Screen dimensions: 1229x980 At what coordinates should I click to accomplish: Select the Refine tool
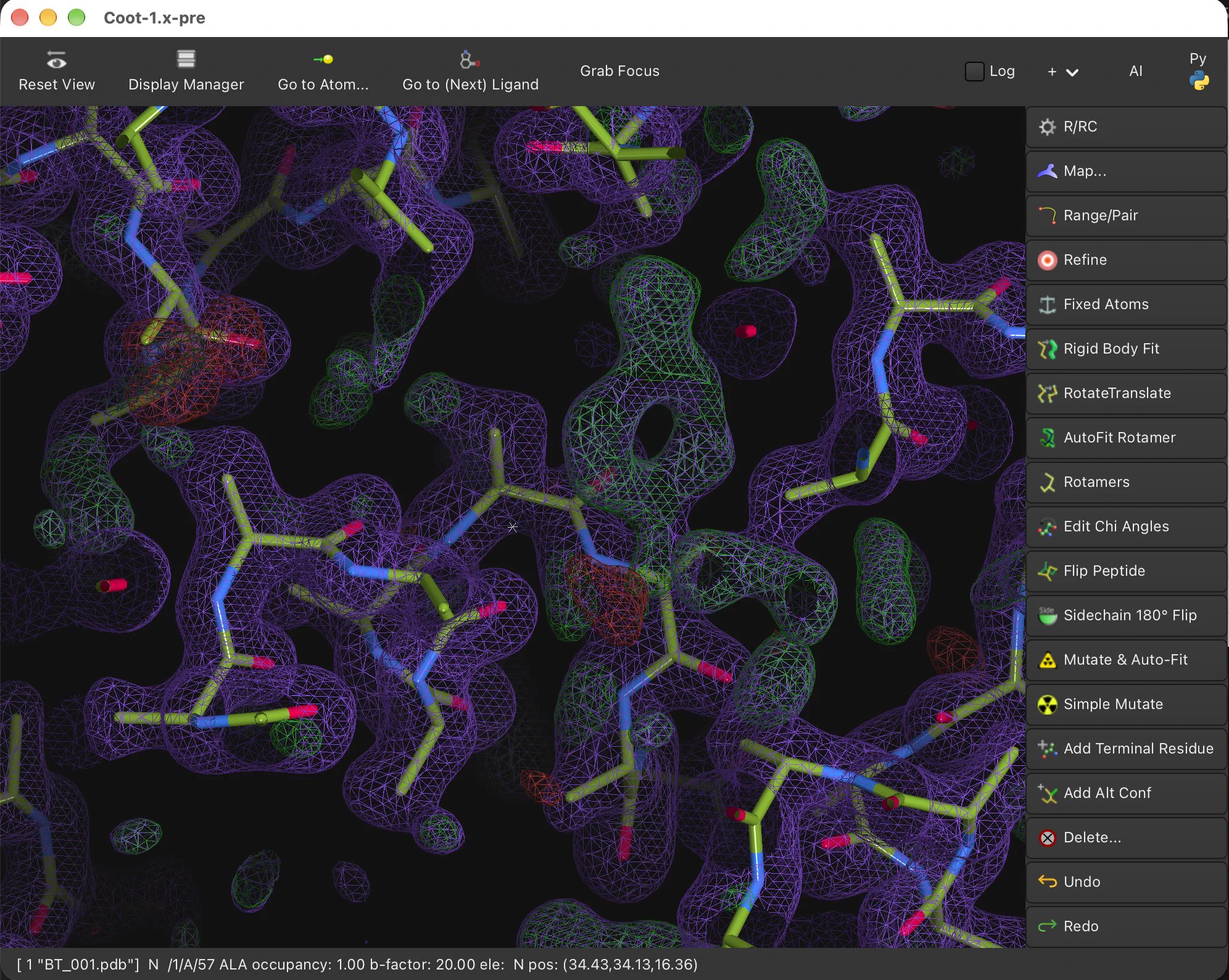click(x=1126, y=260)
